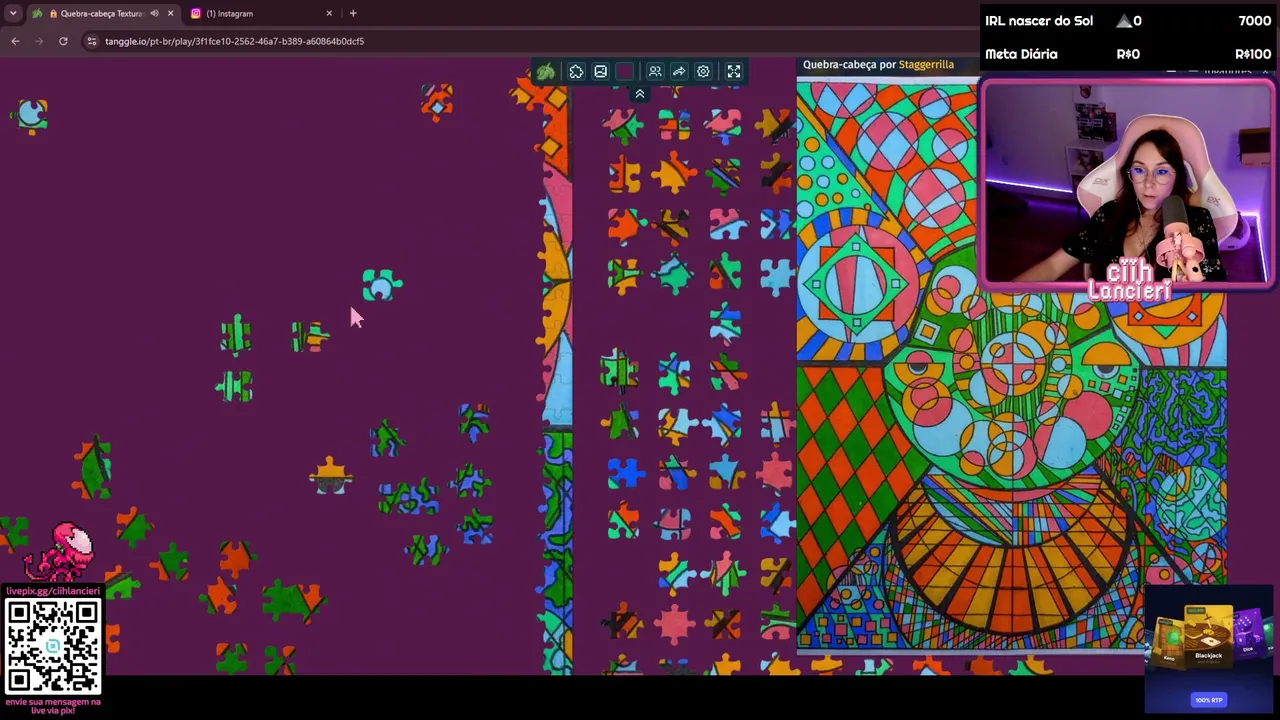Close the Instagram tab
Screen dimensions: 1280x720
[329, 13]
